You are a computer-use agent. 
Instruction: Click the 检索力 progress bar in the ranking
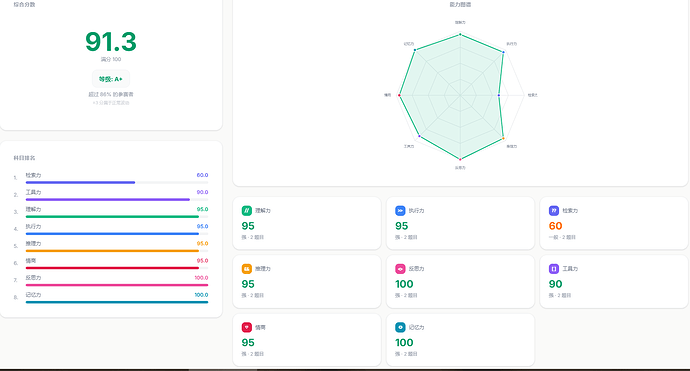click(x=117, y=182)
